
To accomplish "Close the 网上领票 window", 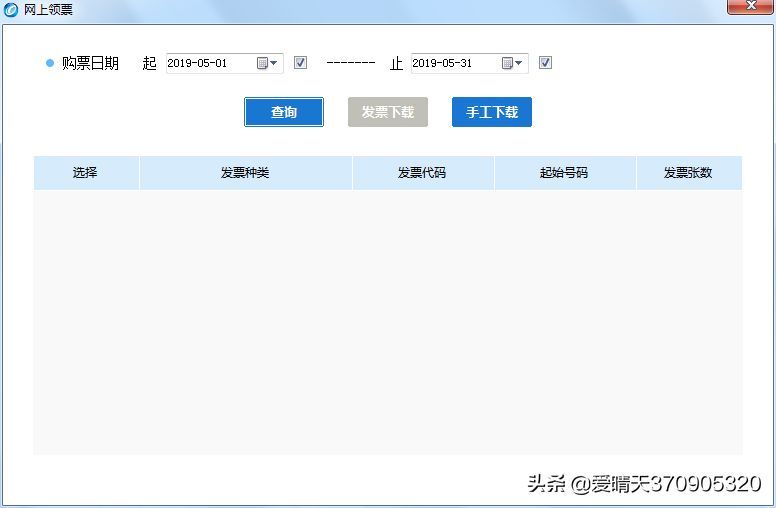I will click(x=750, y=6).
